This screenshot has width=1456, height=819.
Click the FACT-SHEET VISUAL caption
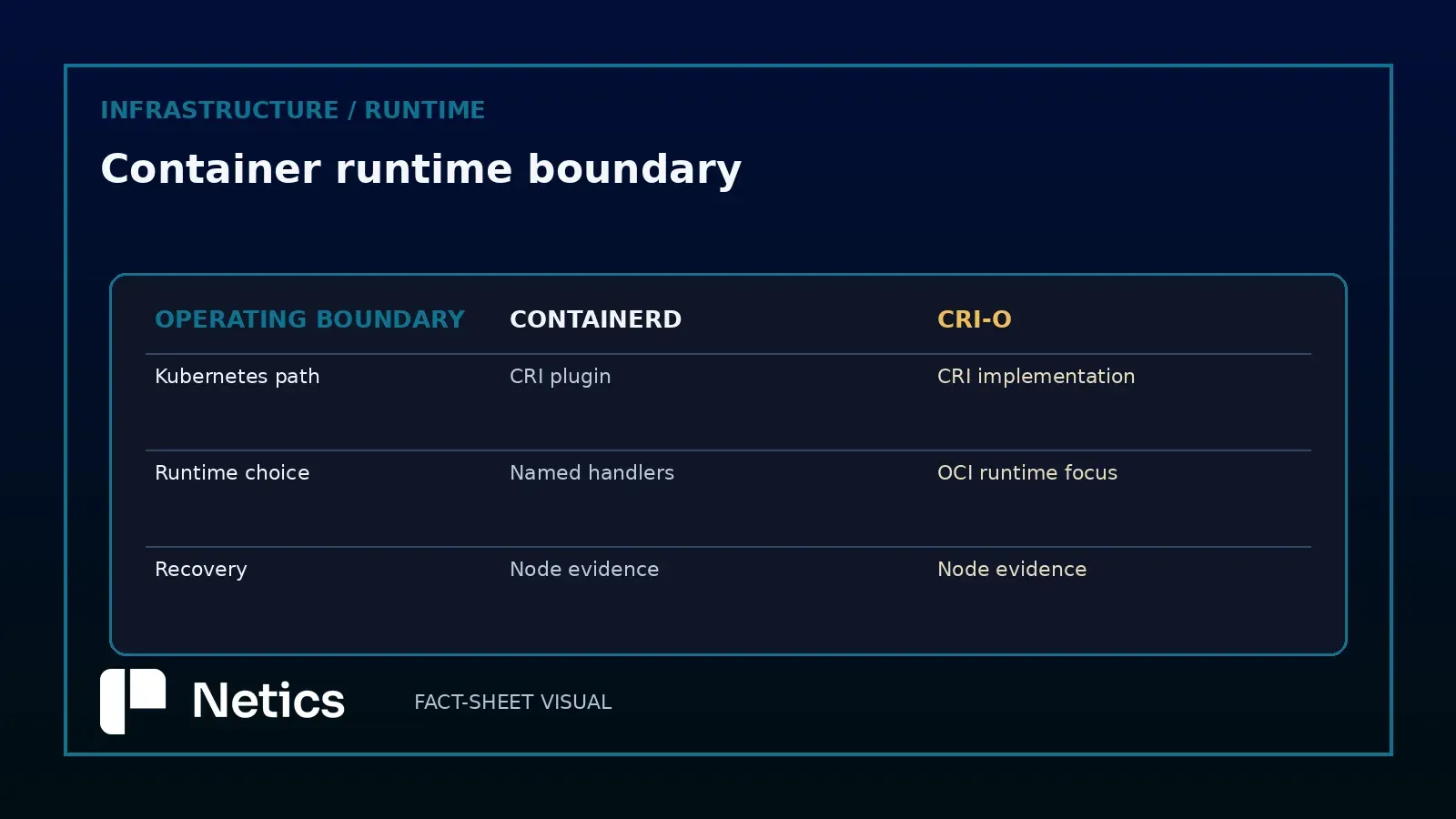point(512,703)
